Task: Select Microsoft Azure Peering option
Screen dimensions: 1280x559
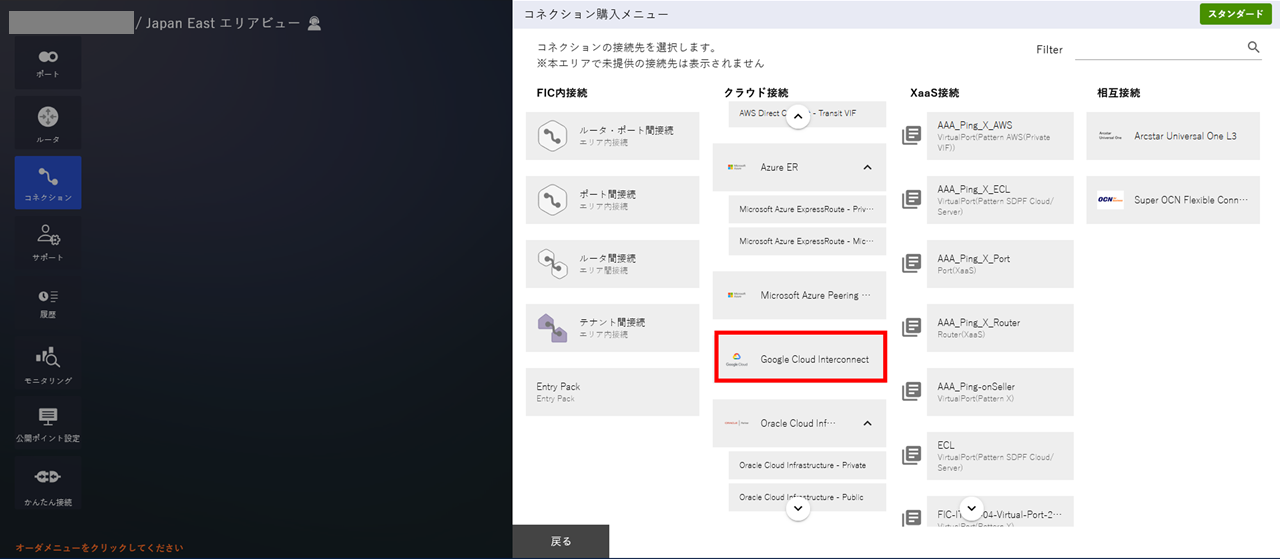Action: coord(800,296)
